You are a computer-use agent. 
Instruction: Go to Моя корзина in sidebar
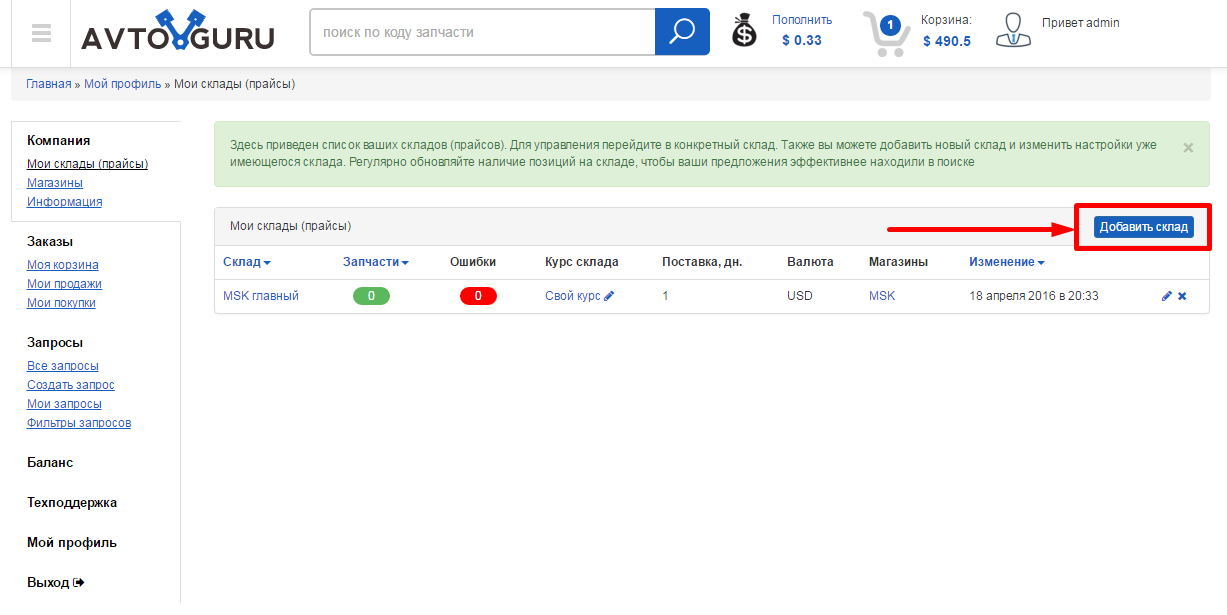click(63, 265)
